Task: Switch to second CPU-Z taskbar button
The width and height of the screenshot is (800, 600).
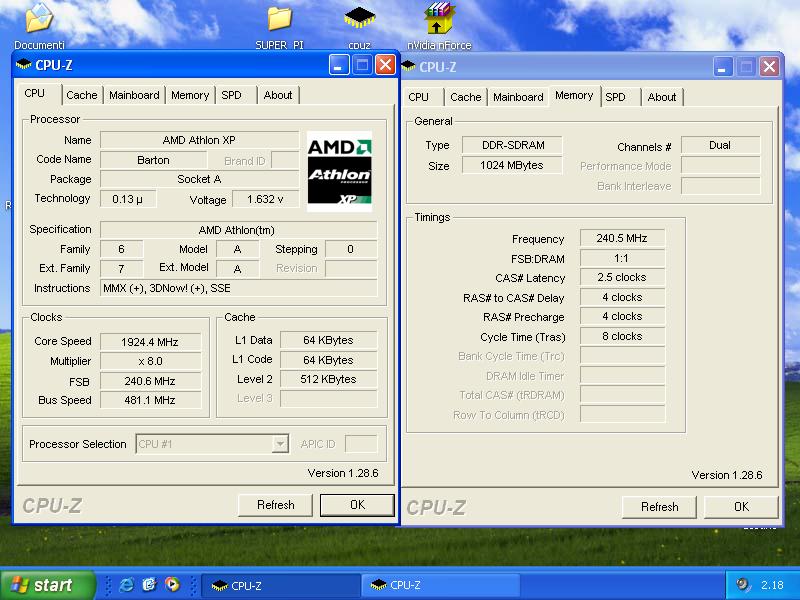Action: coord(441,586)
